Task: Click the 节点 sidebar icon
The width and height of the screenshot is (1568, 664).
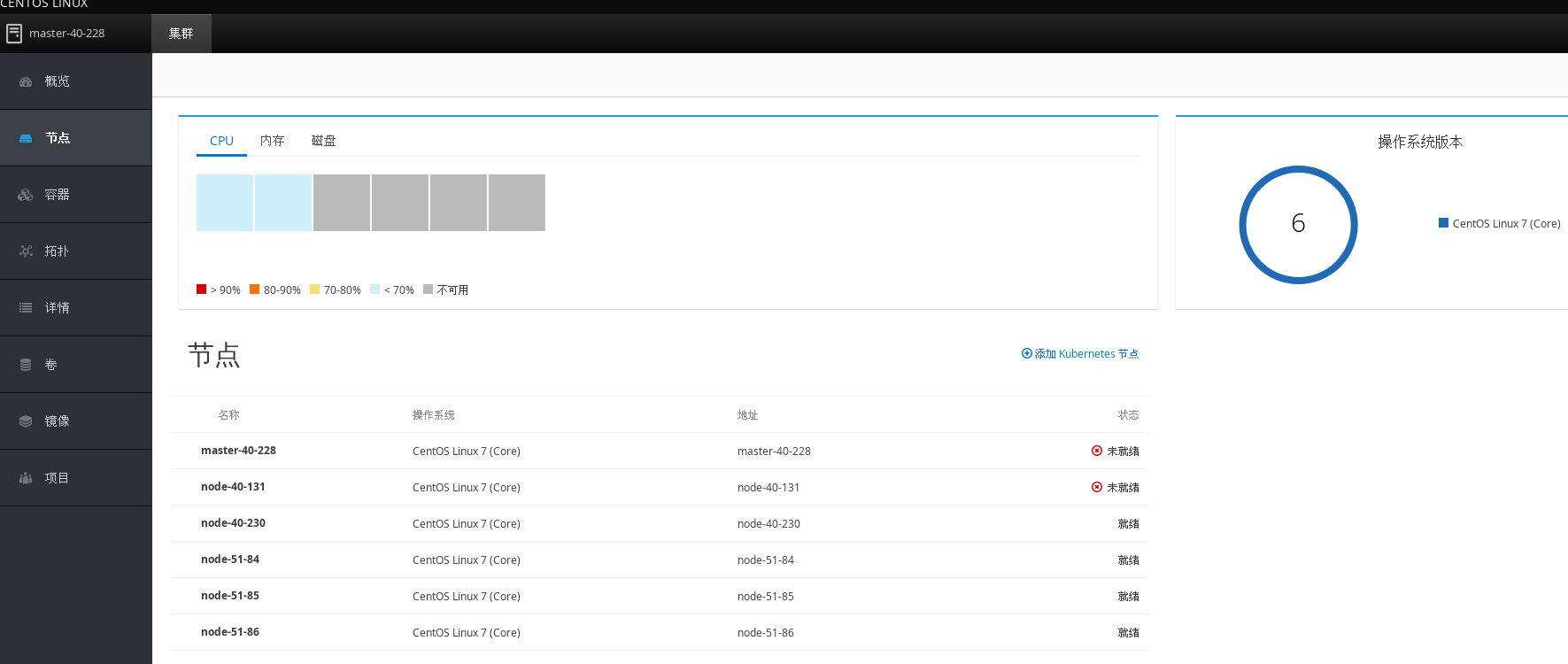Action: tap(26, 138)
